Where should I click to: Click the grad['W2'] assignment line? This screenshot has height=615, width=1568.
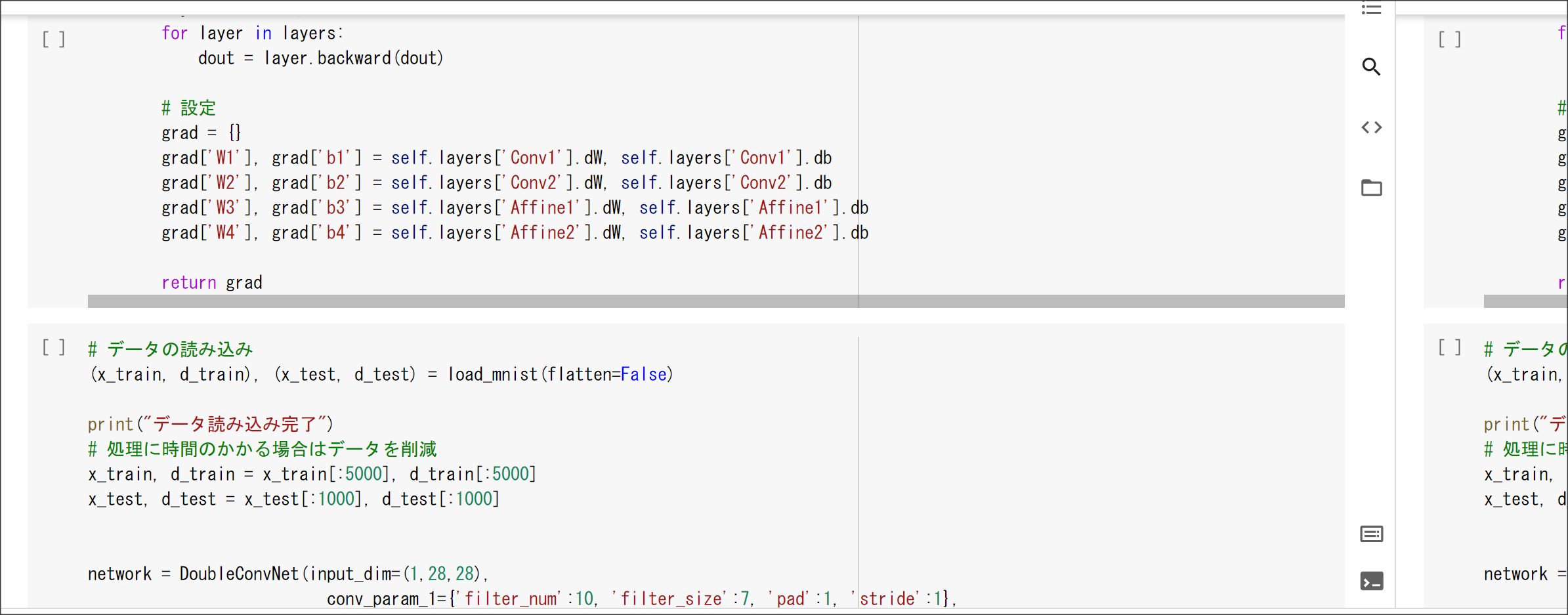(497, 183)
